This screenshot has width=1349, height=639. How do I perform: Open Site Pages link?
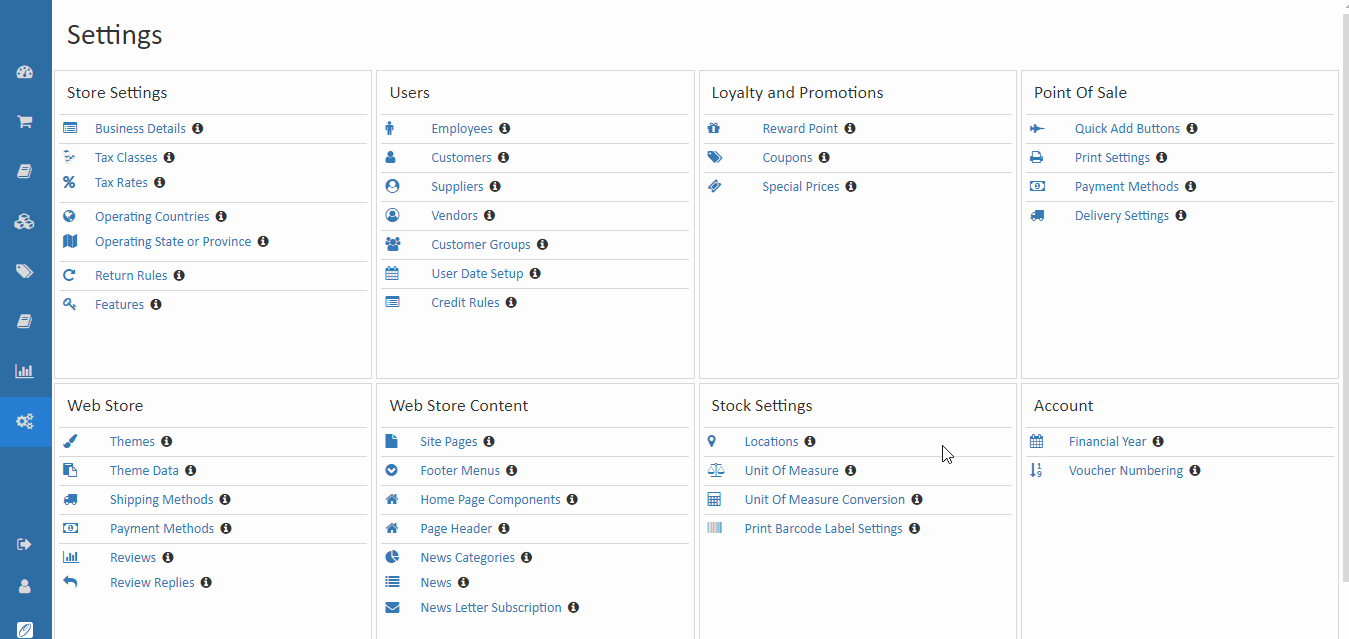tap(449, 442)
